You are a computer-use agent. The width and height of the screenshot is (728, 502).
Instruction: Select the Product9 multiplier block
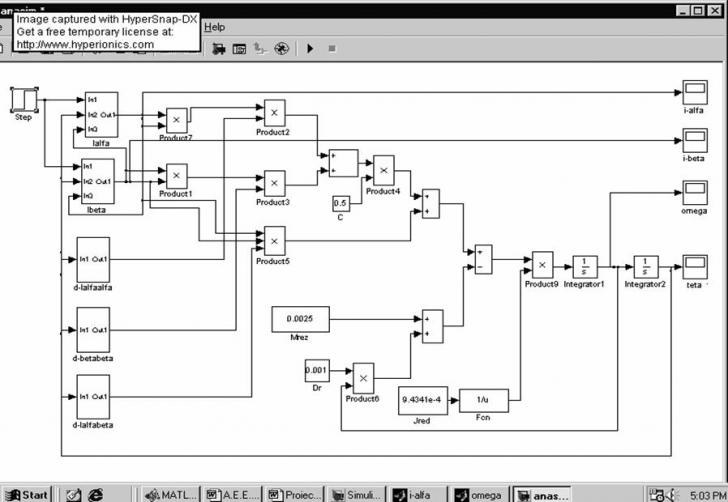coord(541,265)
